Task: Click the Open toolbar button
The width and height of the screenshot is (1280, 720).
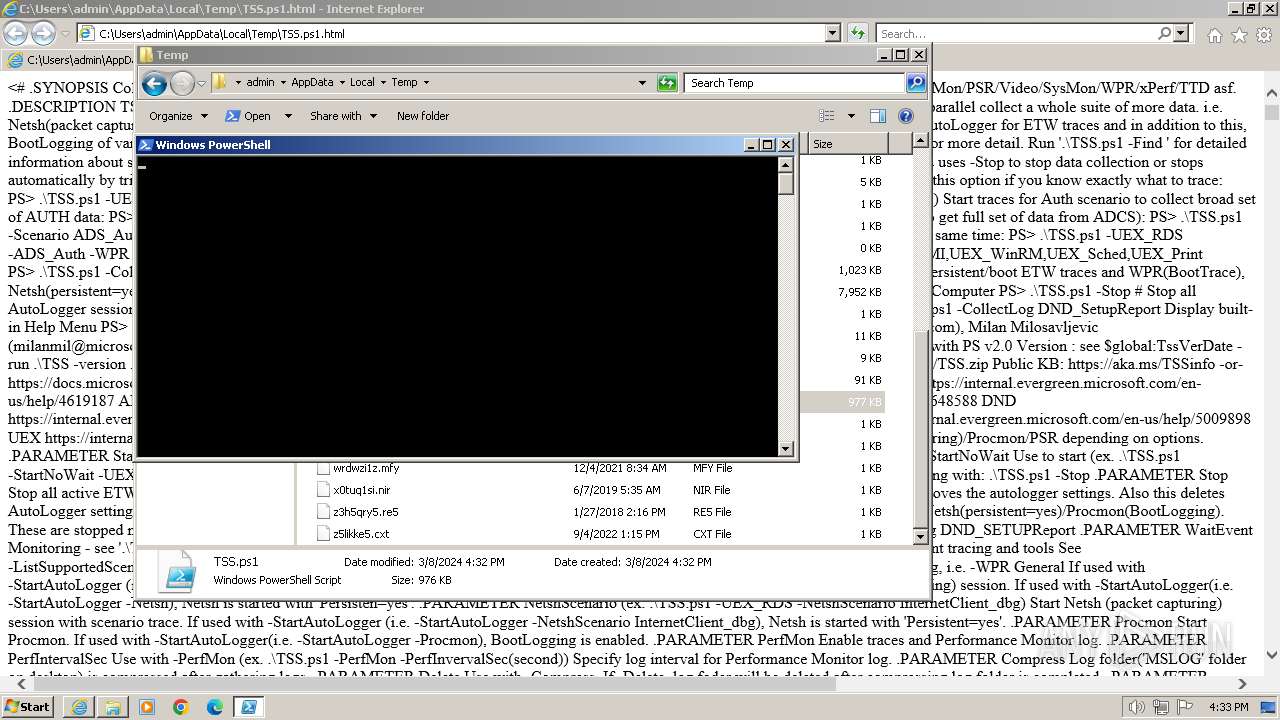Action: (x=248, y=116)
